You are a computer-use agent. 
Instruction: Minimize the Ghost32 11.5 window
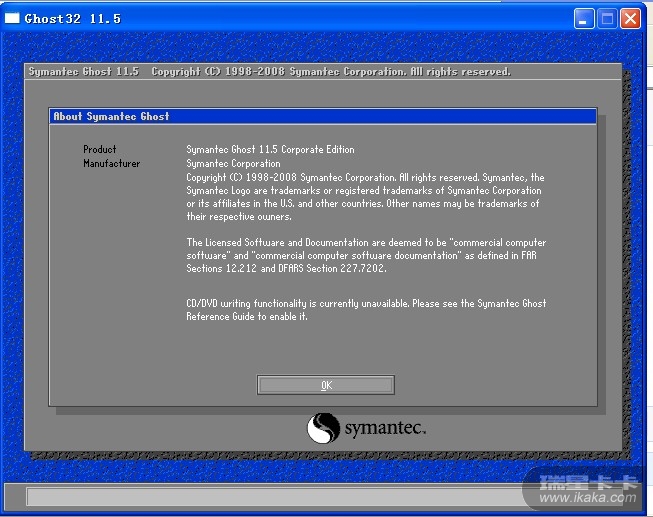584,19
